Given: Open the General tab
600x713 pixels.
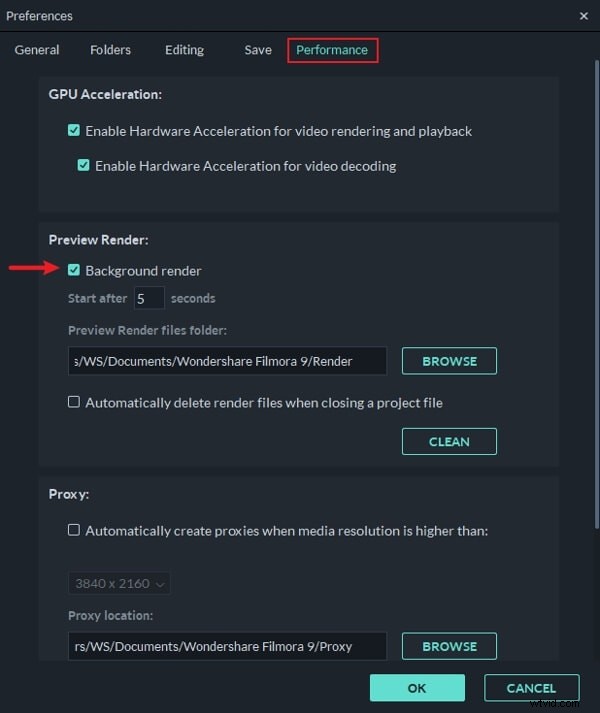Looking at the screenshot, I should (37, 50).
